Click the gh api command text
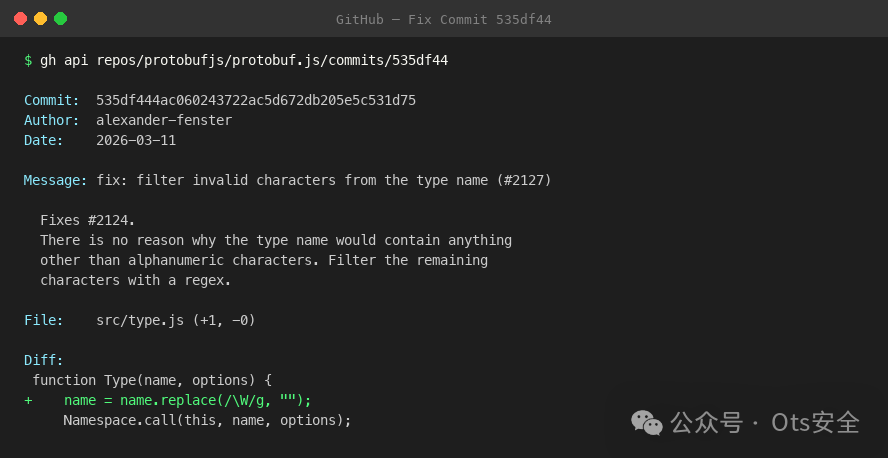 coord(244,60)
